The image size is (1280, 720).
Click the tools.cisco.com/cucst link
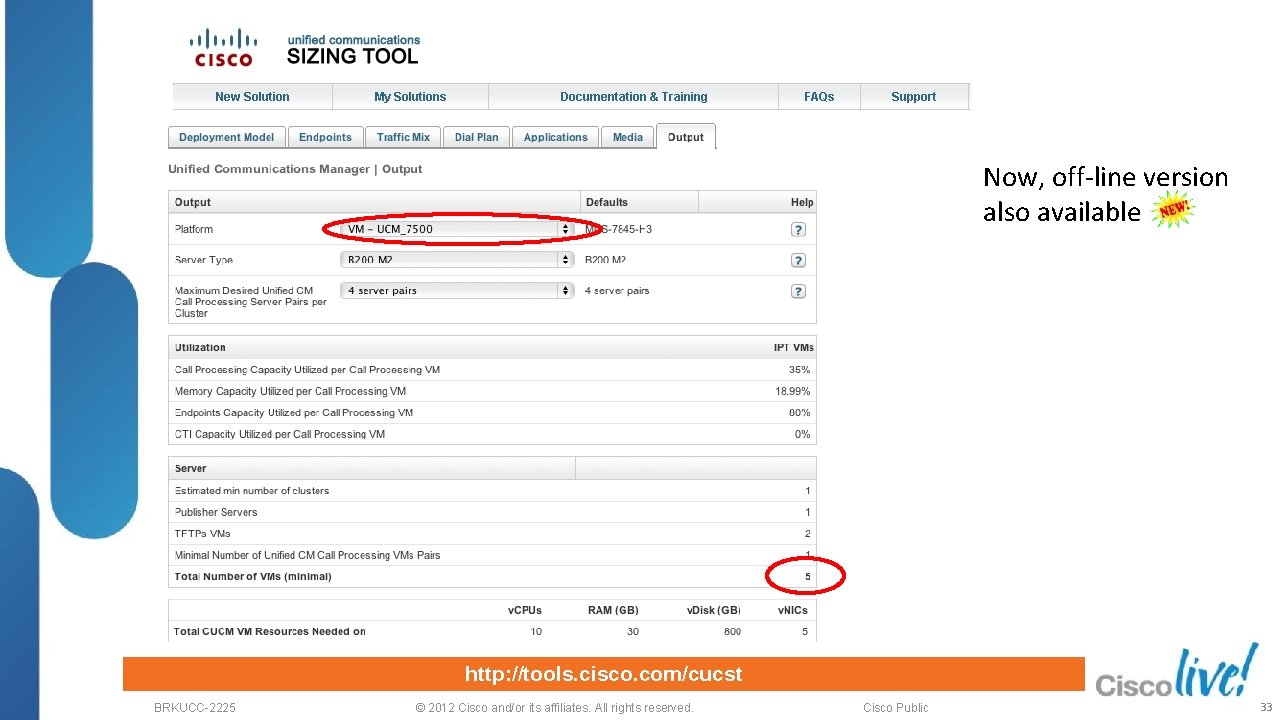click(603, 674)
